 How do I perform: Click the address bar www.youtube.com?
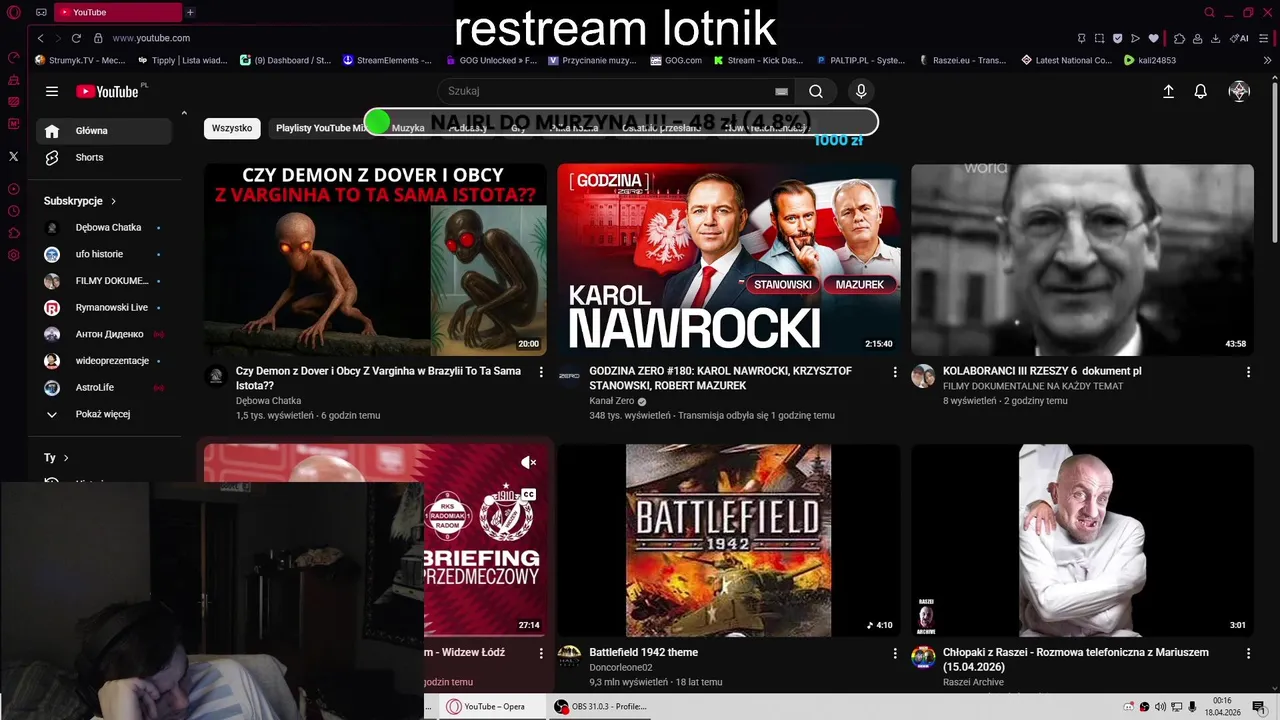[151, 38]
